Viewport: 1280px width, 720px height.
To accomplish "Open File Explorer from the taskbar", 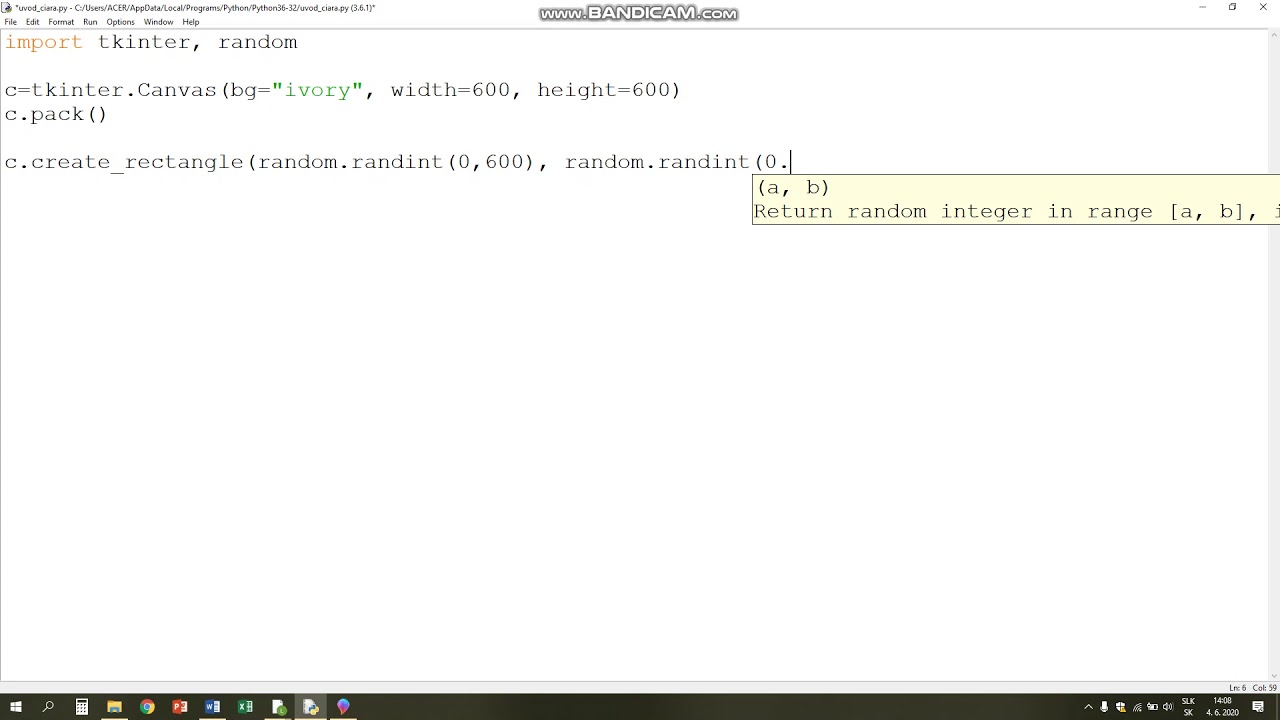I will (x=114, y=707).
